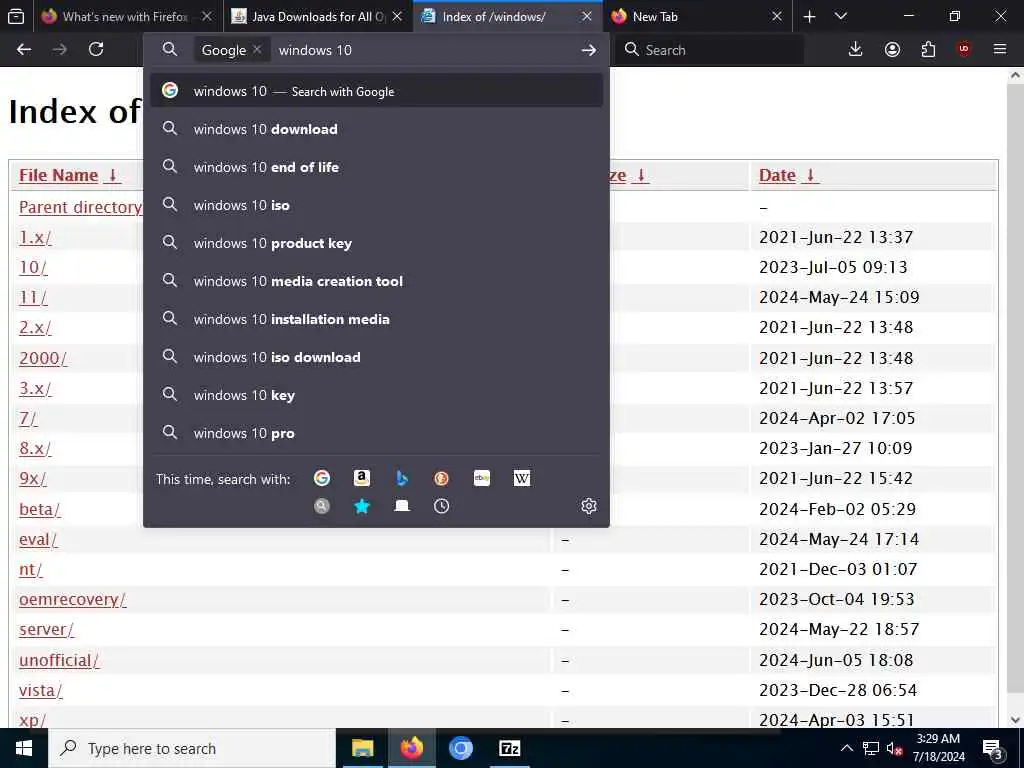
Task: Search this time with Amazon icon
Action: tap(362, 479)
